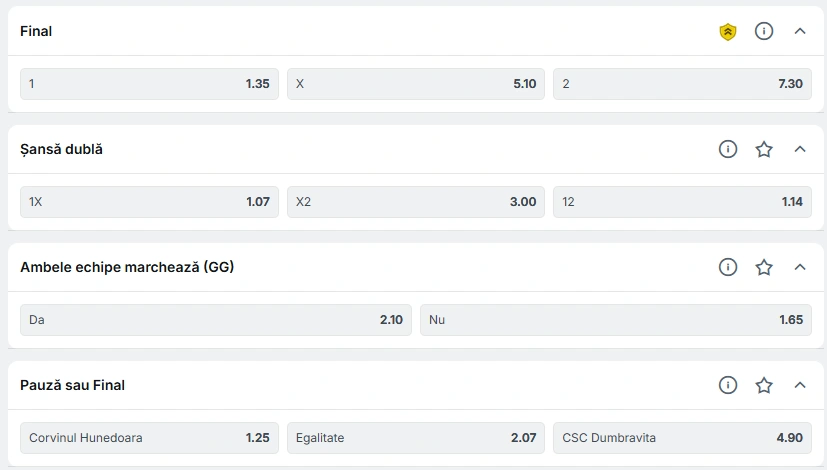Favorite the Șansă dublă market star
This screenshot has height=470, width=827.
pos(764,149)
